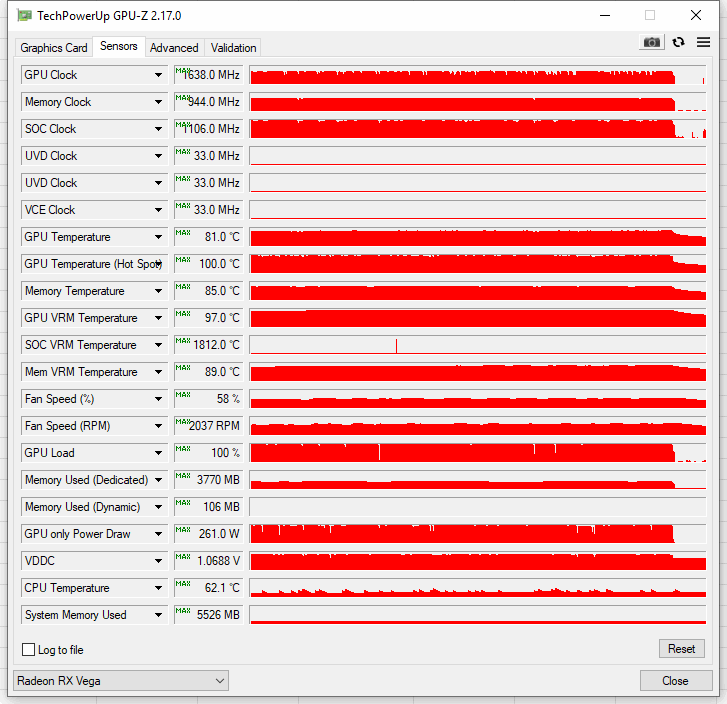This screenshot has width=727, height=704.
Task: Click the SOC Clock 1106.0 MHz value
Action: tap(209, 128)
